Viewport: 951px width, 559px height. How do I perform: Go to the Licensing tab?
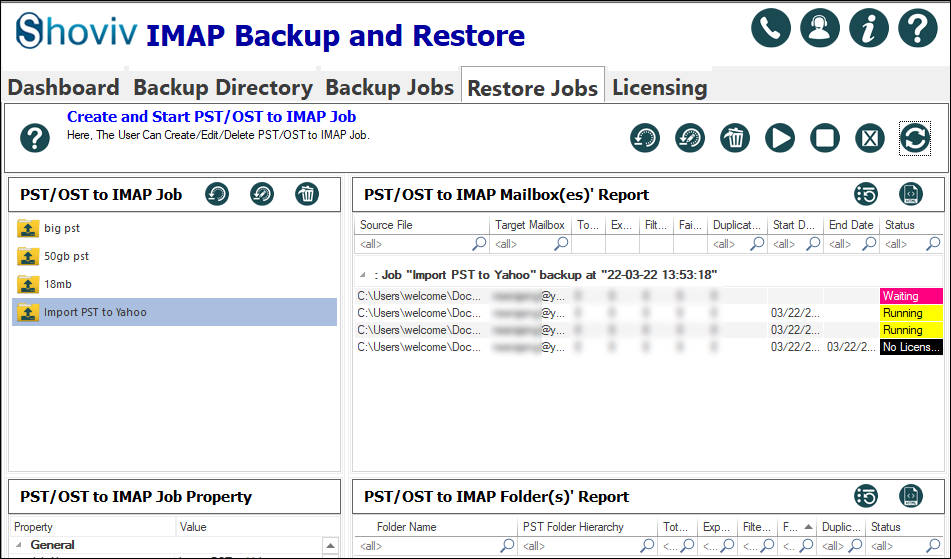(659, 87)
